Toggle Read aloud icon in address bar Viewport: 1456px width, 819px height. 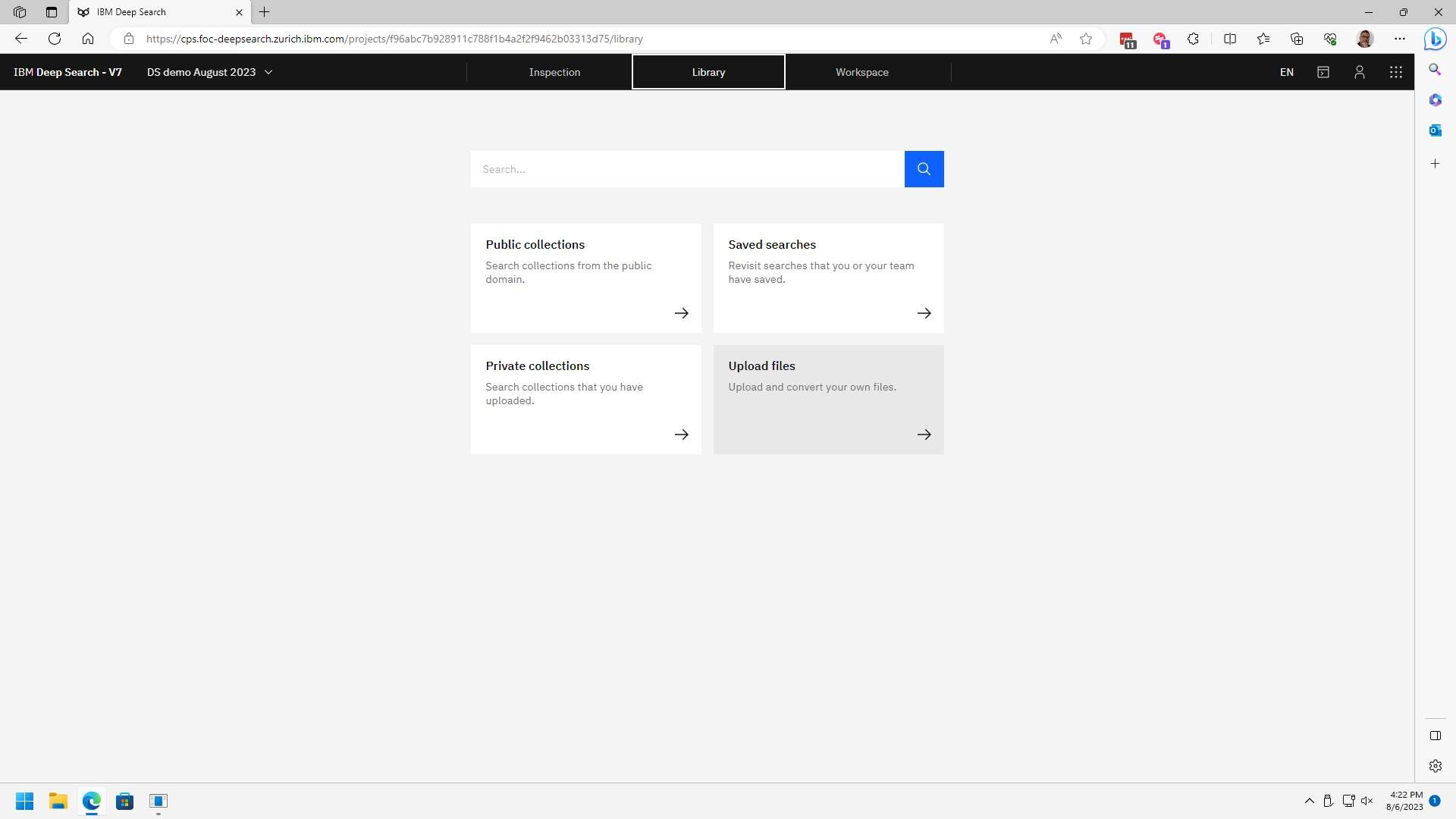point(1056,39)
